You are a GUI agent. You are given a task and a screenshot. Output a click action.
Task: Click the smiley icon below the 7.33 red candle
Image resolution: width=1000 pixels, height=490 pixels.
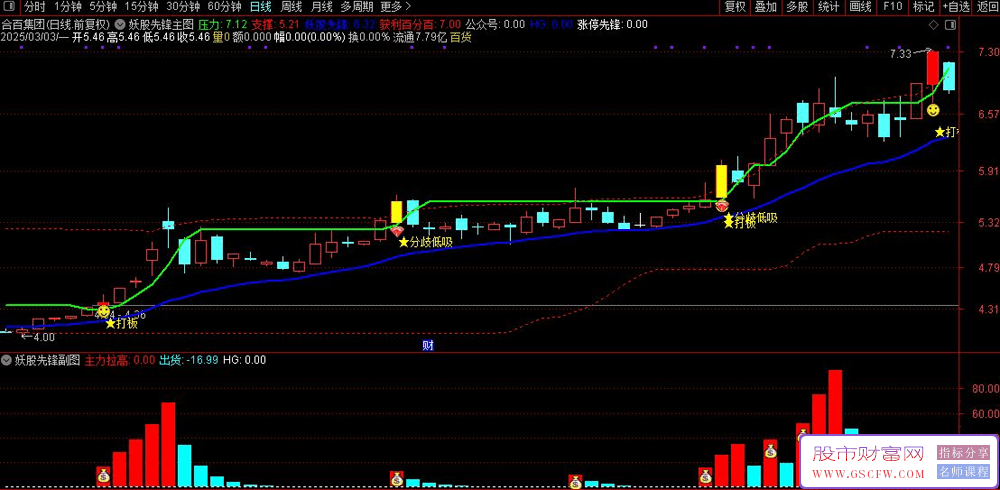point(933,110)
